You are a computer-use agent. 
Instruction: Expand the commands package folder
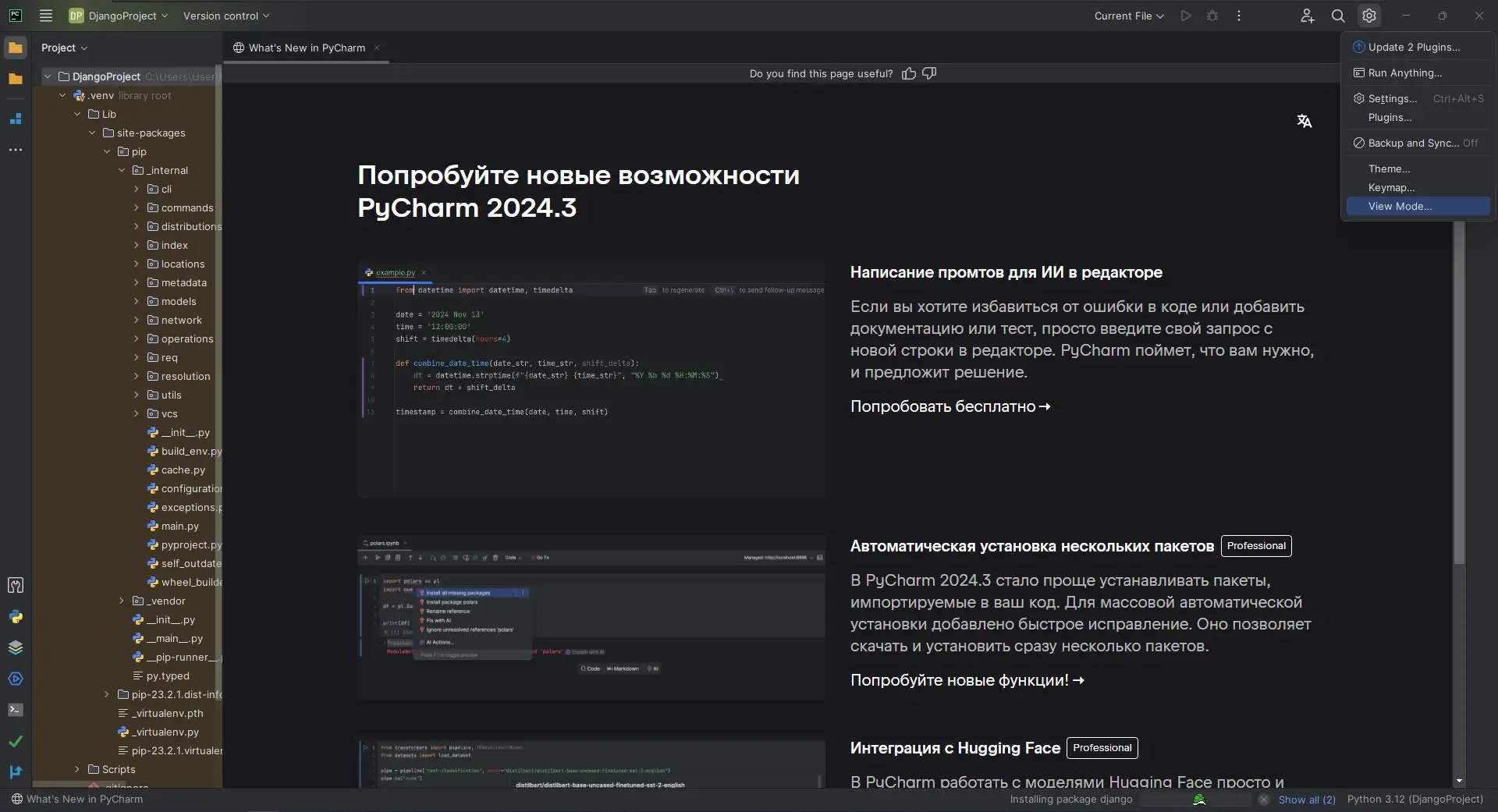coord(137,207)
